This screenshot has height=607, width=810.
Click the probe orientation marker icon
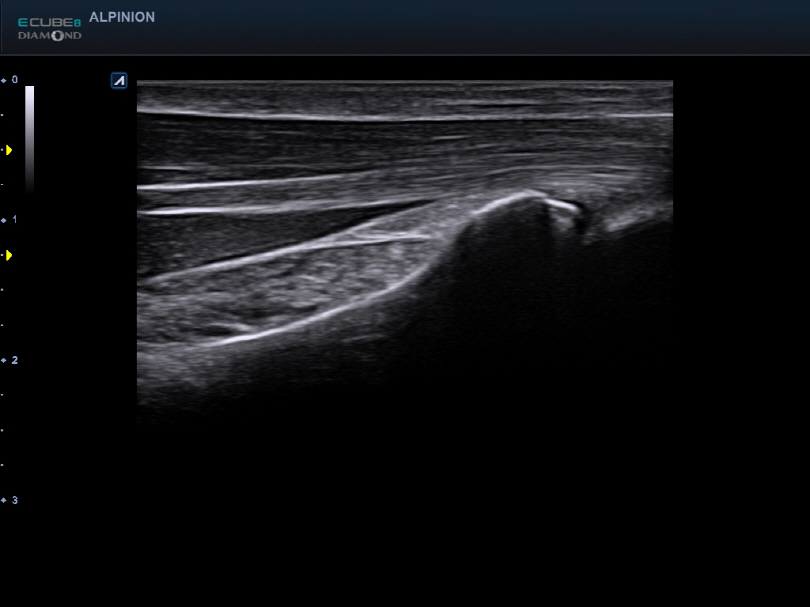coord(119,81)
